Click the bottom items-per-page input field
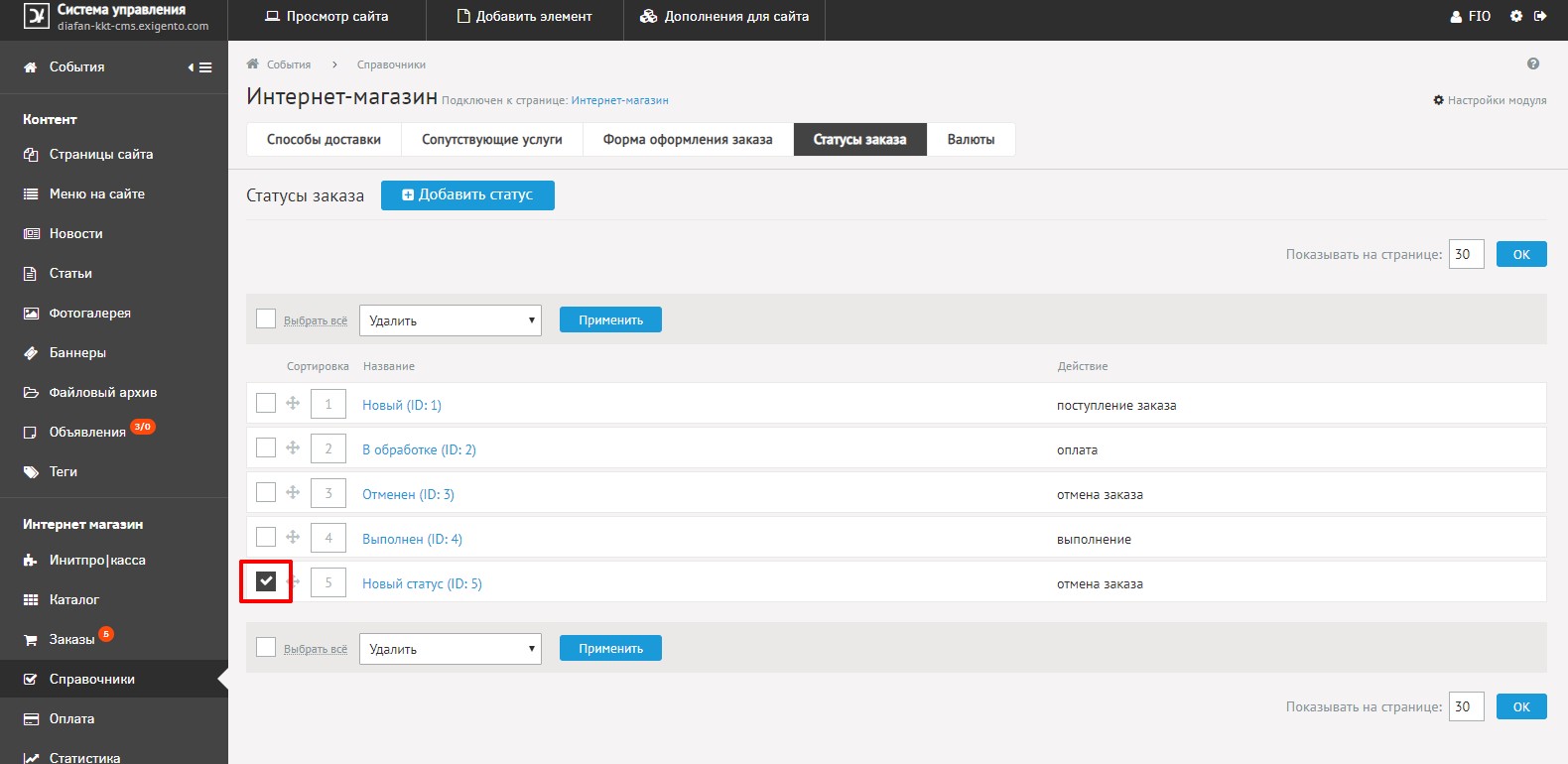 pos(1467,706)
